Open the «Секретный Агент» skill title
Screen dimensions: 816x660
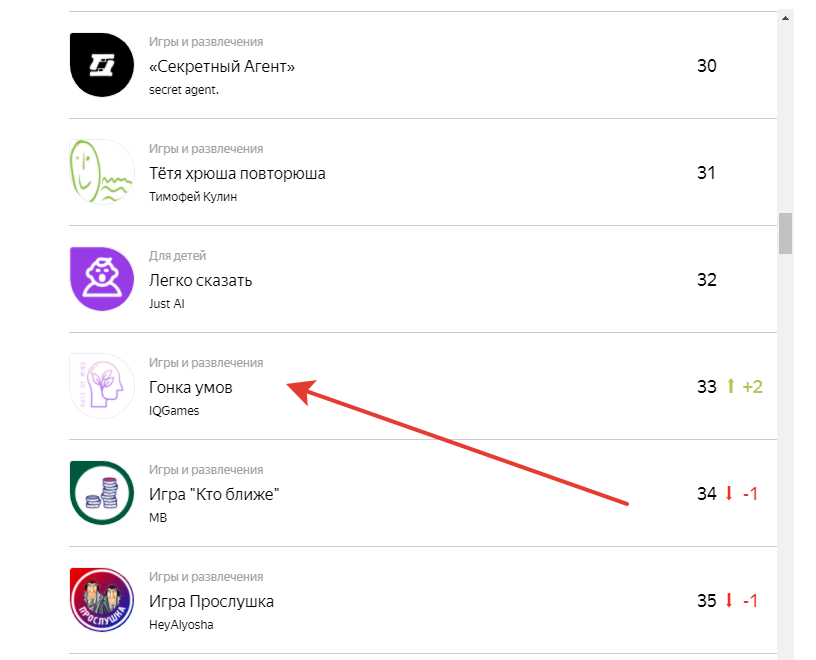[x=222, y=67]
